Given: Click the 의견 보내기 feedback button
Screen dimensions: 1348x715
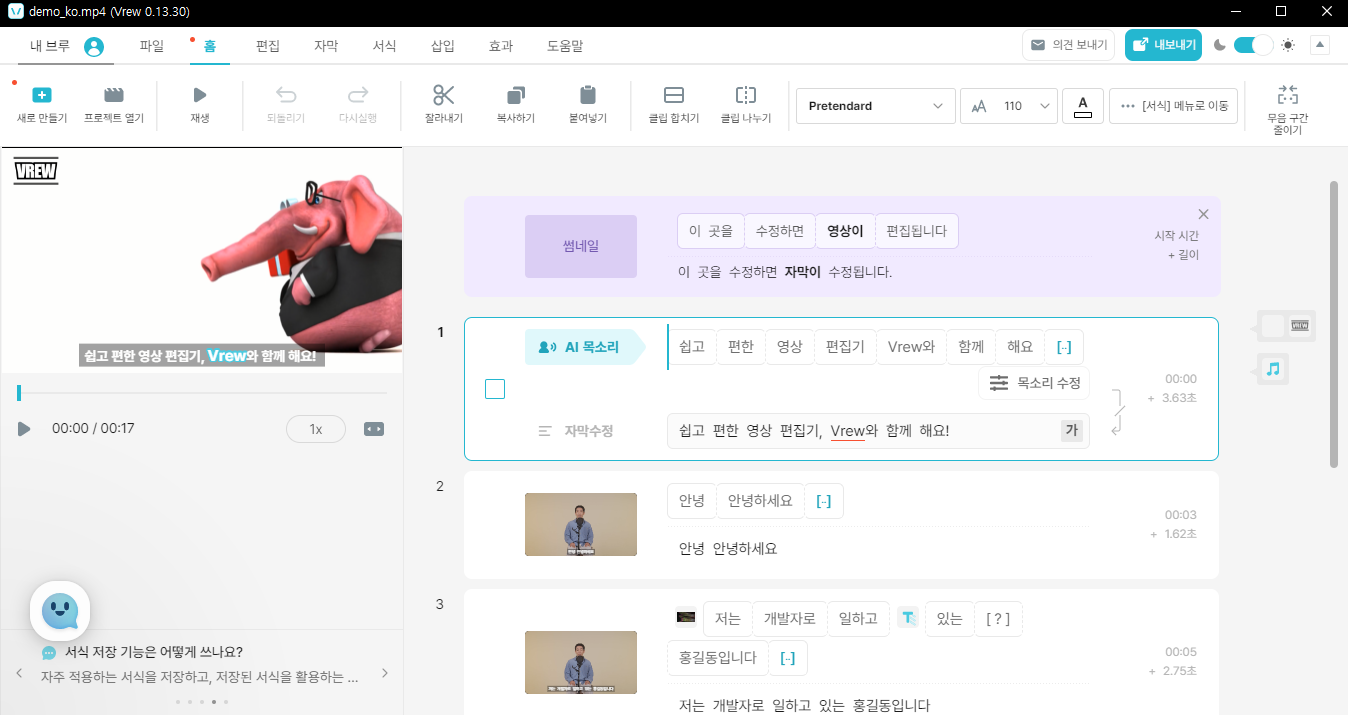Looking at the screenshot, I should [x=1069, y=45].
